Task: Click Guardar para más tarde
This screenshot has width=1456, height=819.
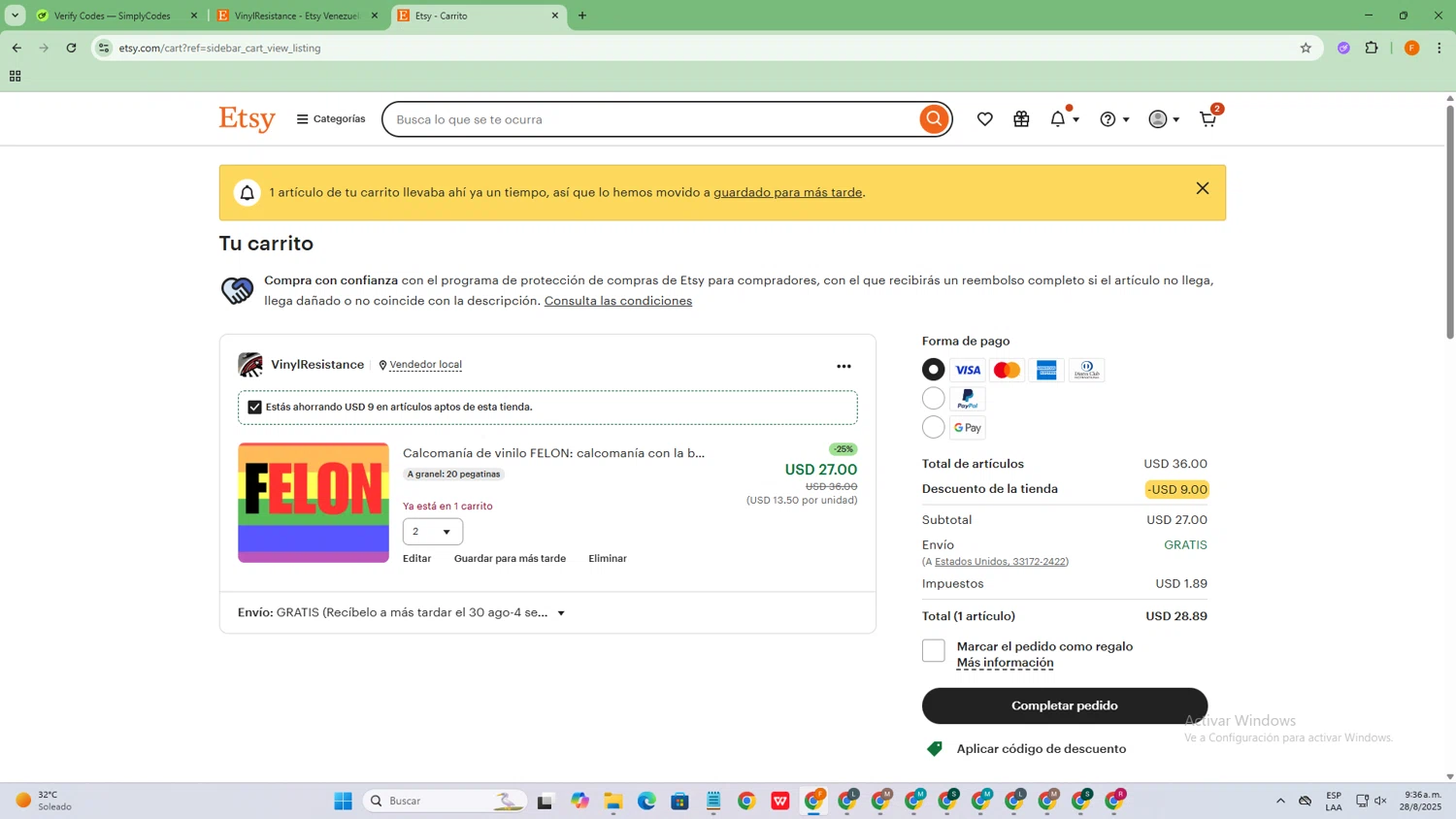Action: pos(510,558)
